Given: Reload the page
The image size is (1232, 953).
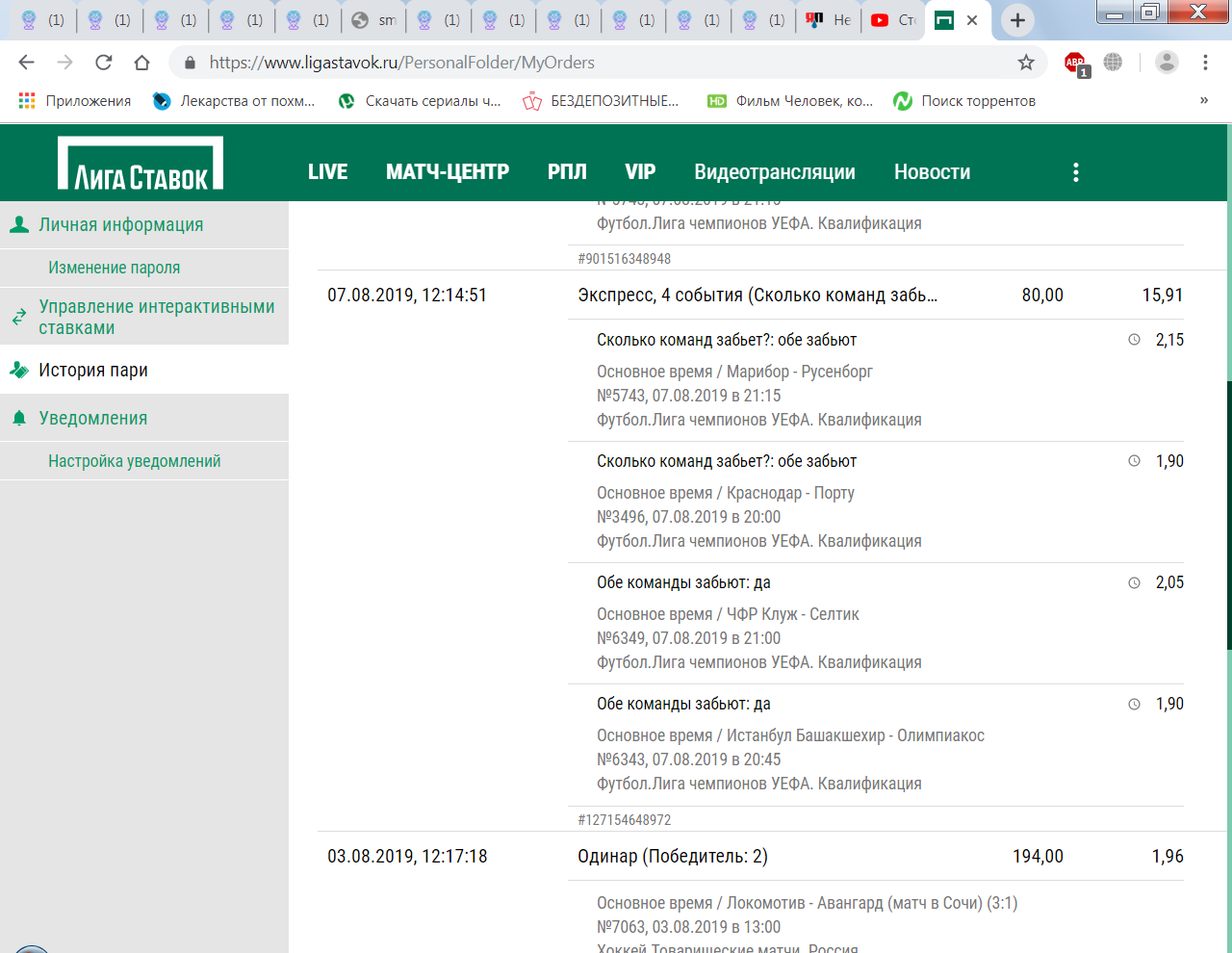Looking at the screenshot, I should point(103,63).
